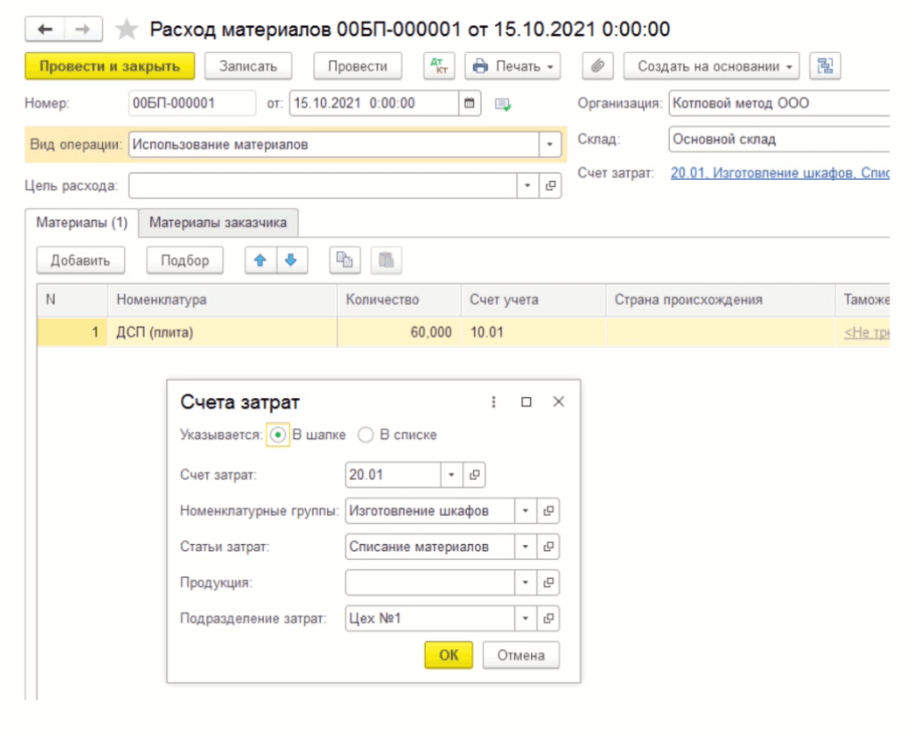Open attached files paperclip icon
The height and width of the screenshot is (737, 913).
tap(597, 67)
